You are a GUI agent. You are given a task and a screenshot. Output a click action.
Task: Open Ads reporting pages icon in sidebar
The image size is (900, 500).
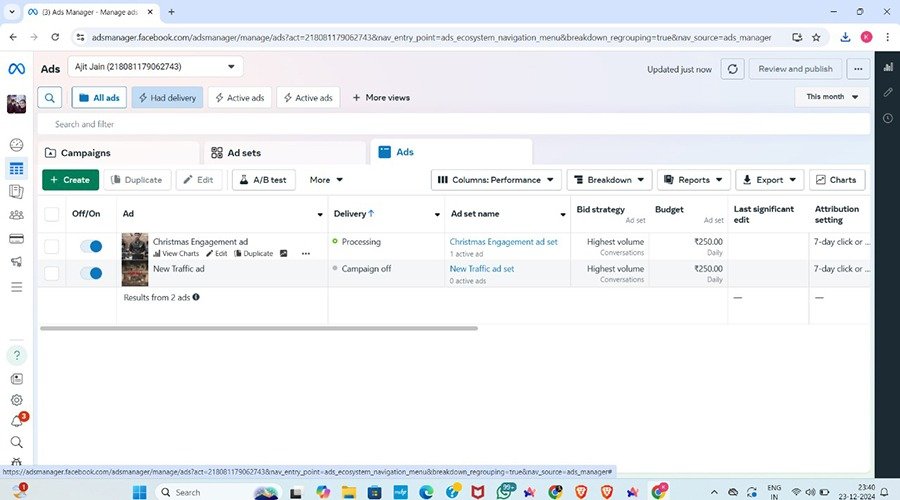pos(17,192)
